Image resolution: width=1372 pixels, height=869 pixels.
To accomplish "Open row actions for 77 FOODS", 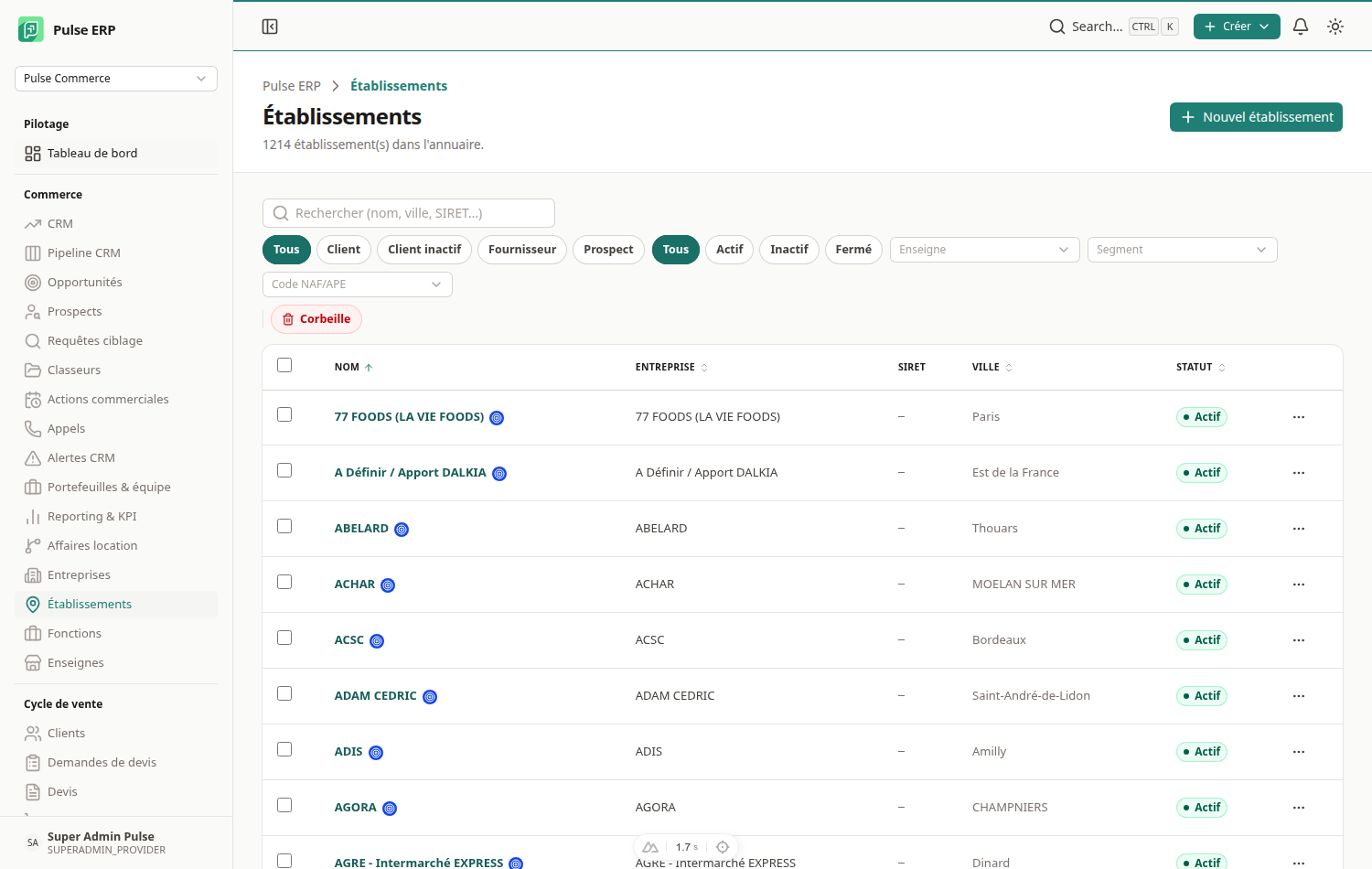I will (x=1299, y=417).
